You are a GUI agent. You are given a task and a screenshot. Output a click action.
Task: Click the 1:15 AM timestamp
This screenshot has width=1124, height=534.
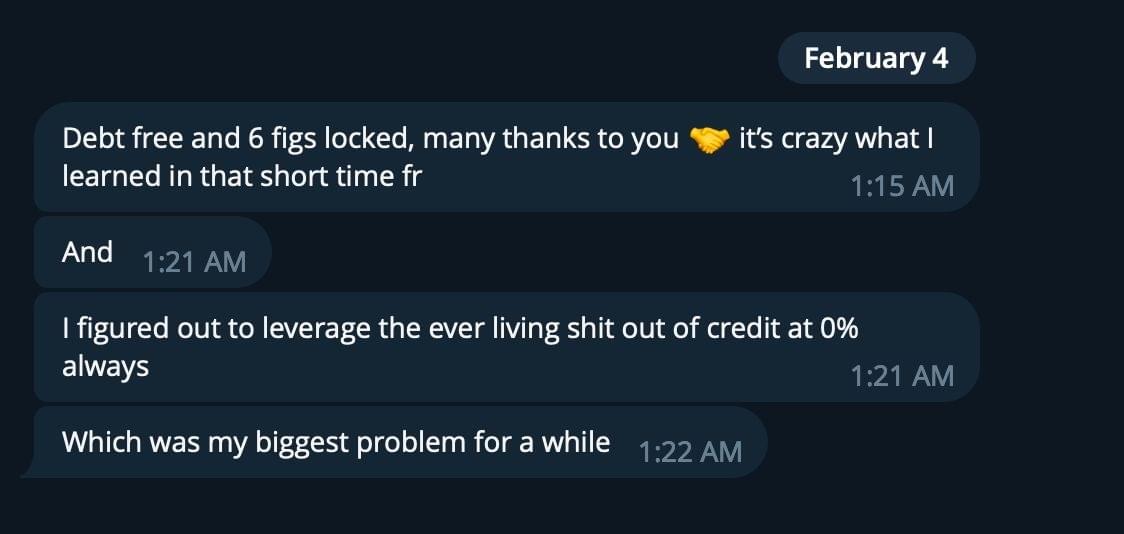(902, 186)
